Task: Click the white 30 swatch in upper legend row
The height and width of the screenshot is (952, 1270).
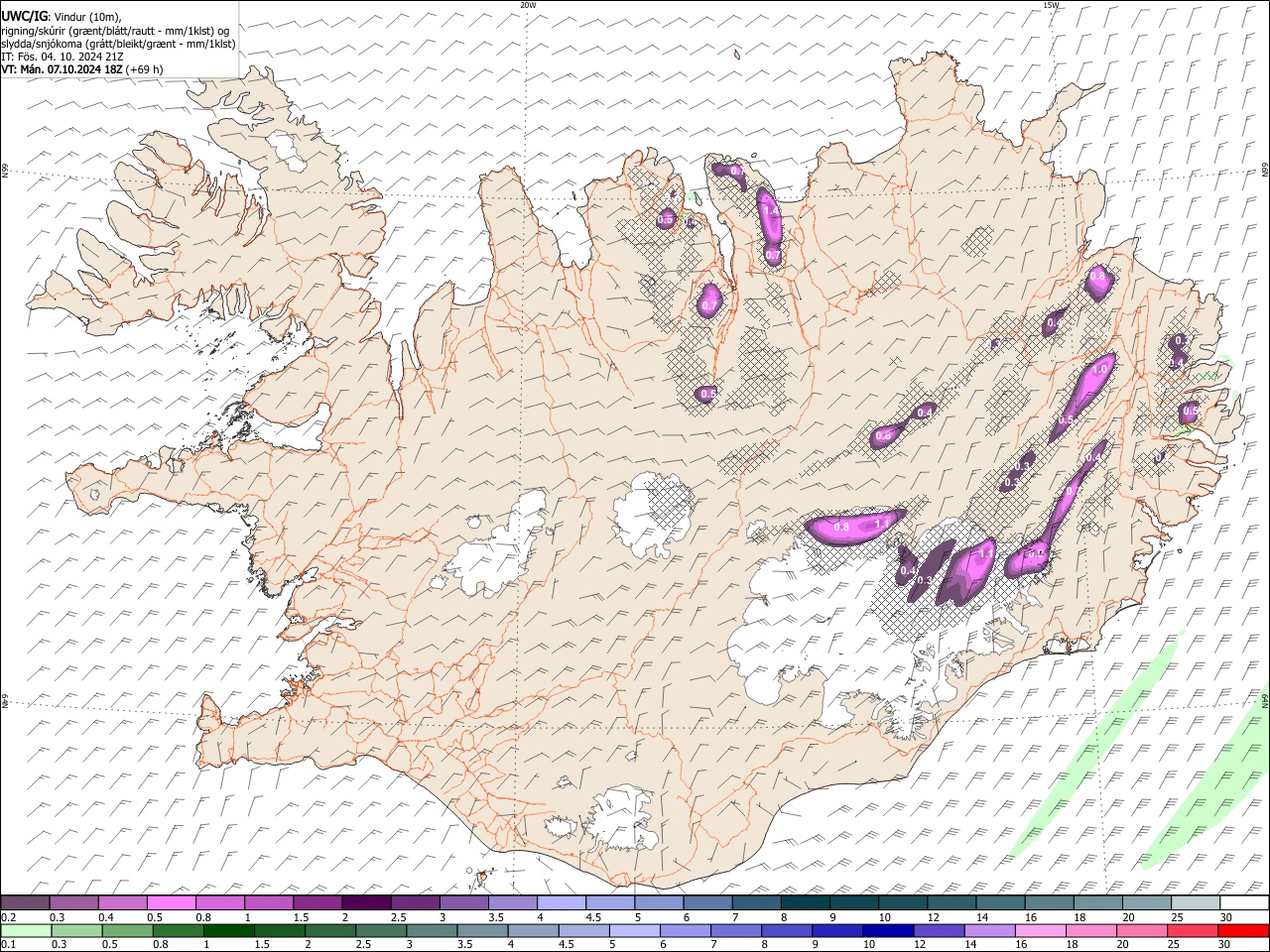Action: point(1244,903)
